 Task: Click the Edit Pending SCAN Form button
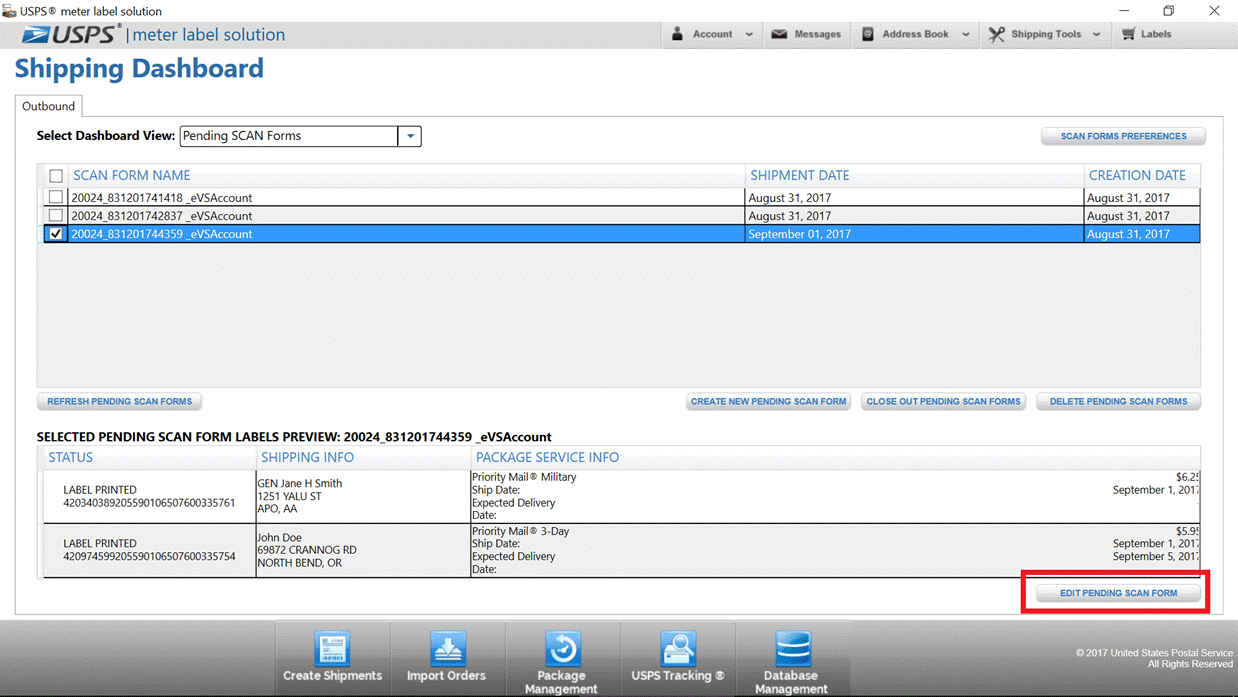pos(1118,593)
